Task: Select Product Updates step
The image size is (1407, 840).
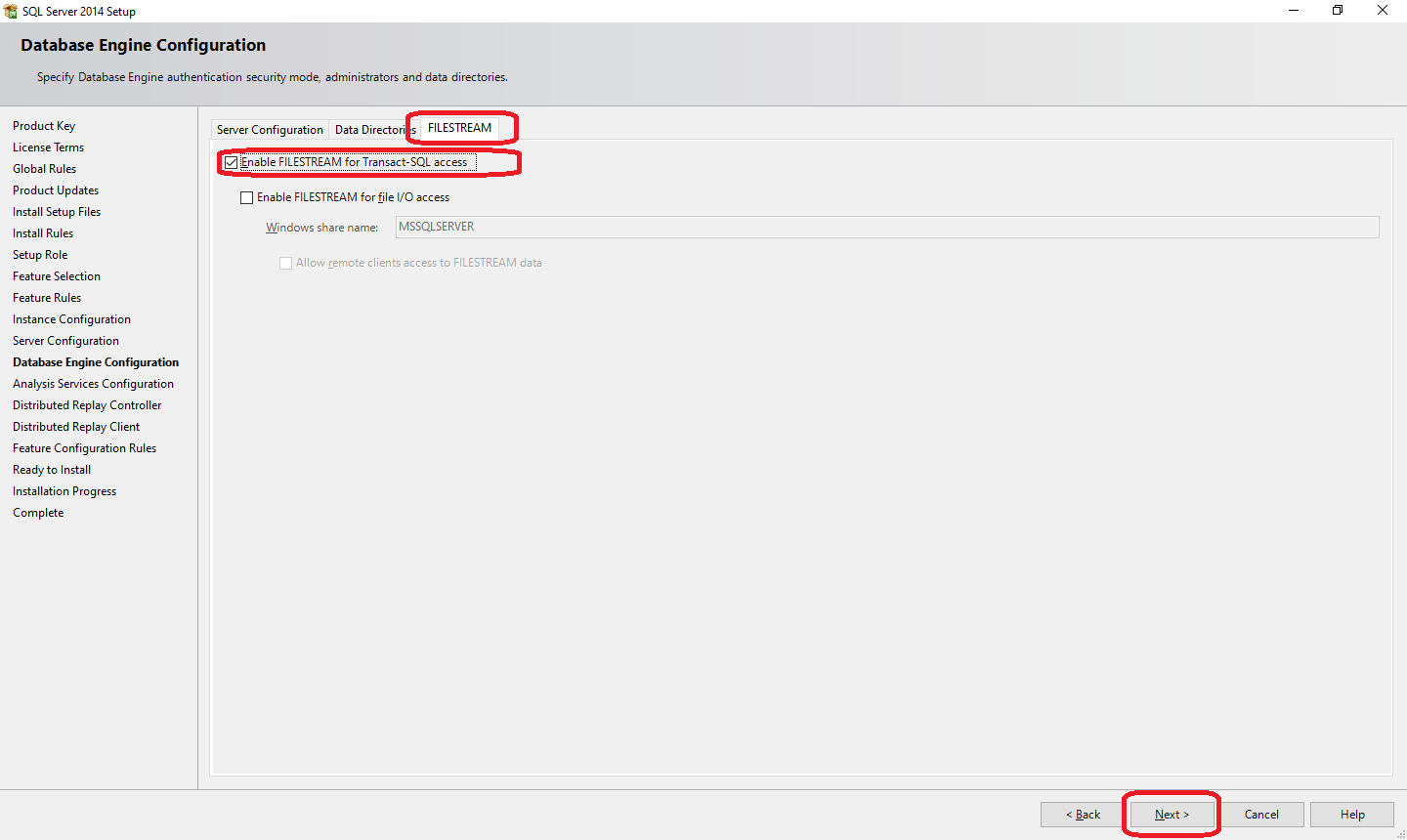Action: point(56,190)
